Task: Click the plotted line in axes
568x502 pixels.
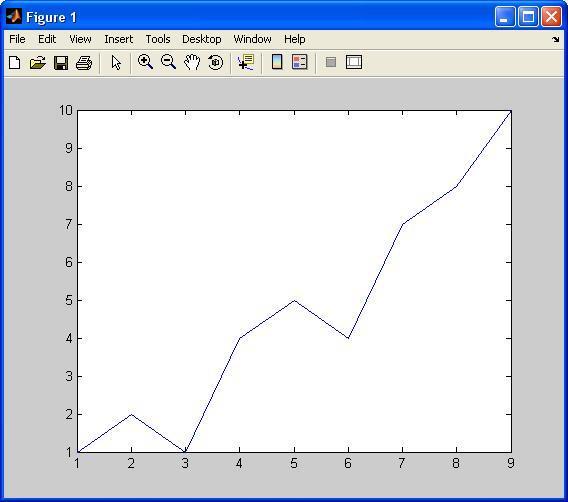Action: coord(375,281)
